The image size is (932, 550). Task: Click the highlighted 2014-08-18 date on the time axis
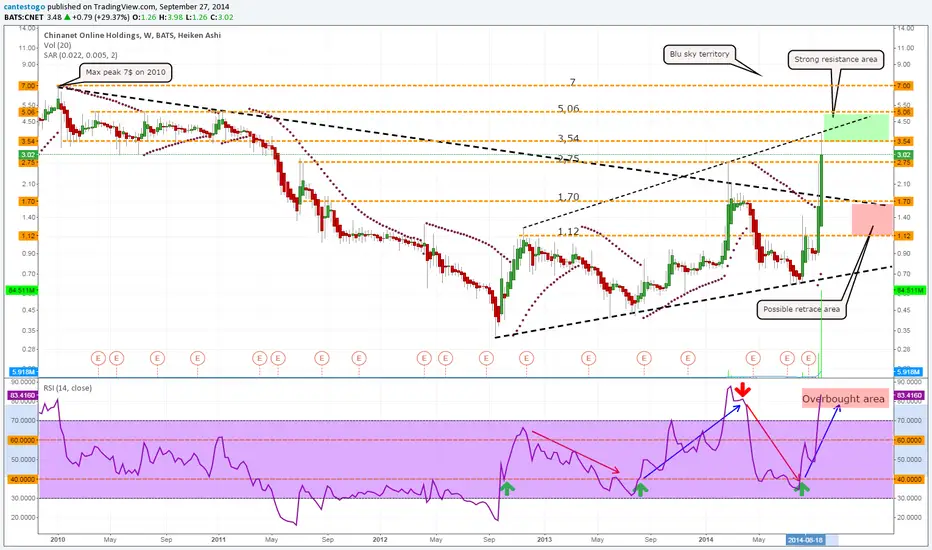(x=805, y=540)
